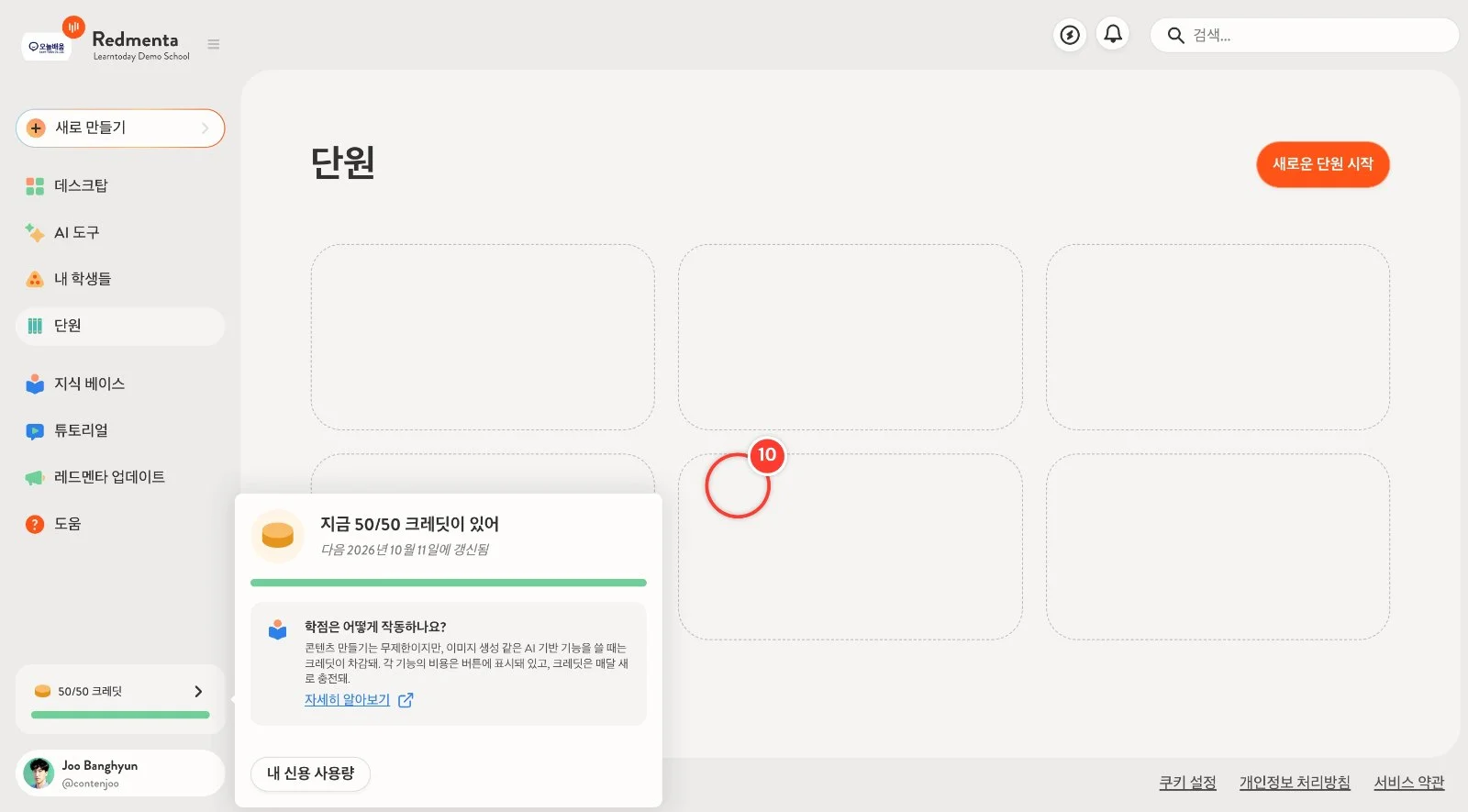
Task: Open 튜토리얼 in the sidebar
Action: point(120,430)
